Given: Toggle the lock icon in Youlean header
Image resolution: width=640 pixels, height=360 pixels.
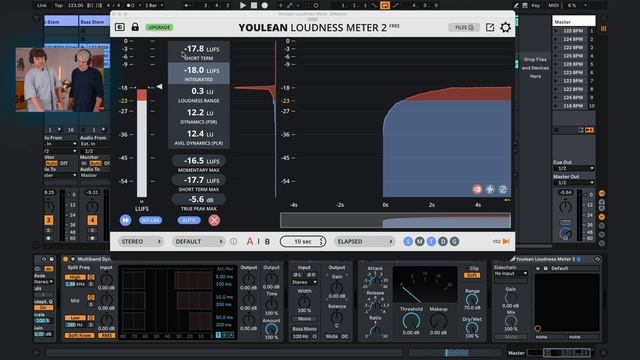Looking at the screenshot, I should click(x=135, y=27).
